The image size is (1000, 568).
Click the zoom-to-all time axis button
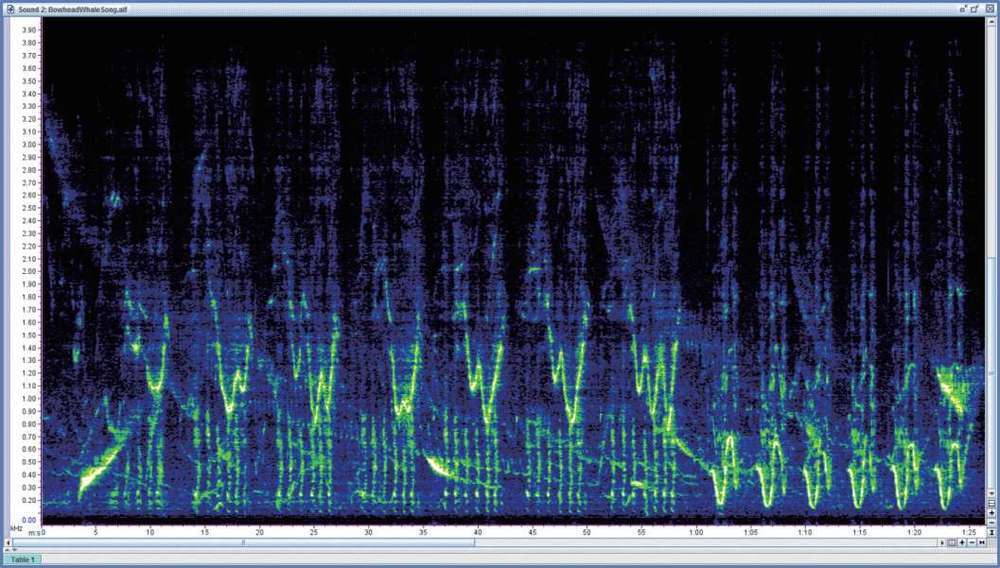(984, 543)
